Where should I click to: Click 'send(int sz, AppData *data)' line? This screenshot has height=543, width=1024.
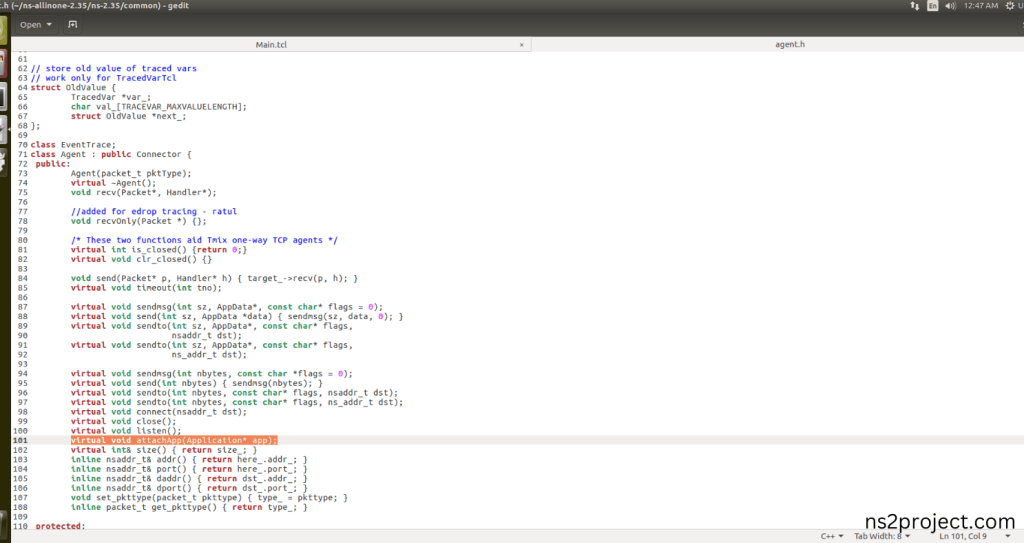tap(237, 316)
